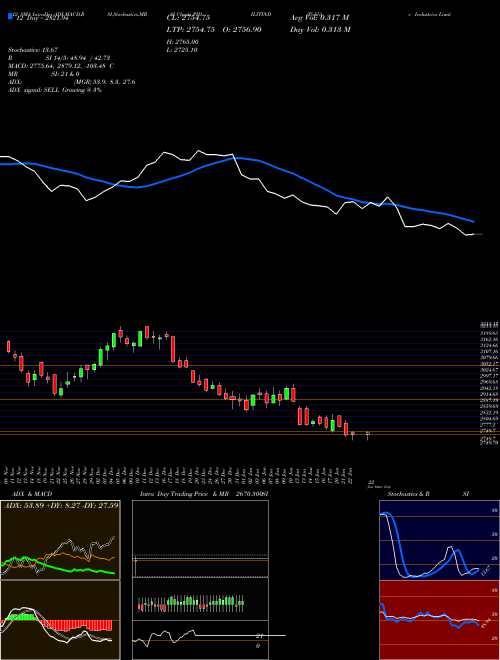500x660 pixels.
Task: Click the 'ADX: 53.89 +DY: 8.27 -DY: 27.59' header
Action: tap(61, 504)
